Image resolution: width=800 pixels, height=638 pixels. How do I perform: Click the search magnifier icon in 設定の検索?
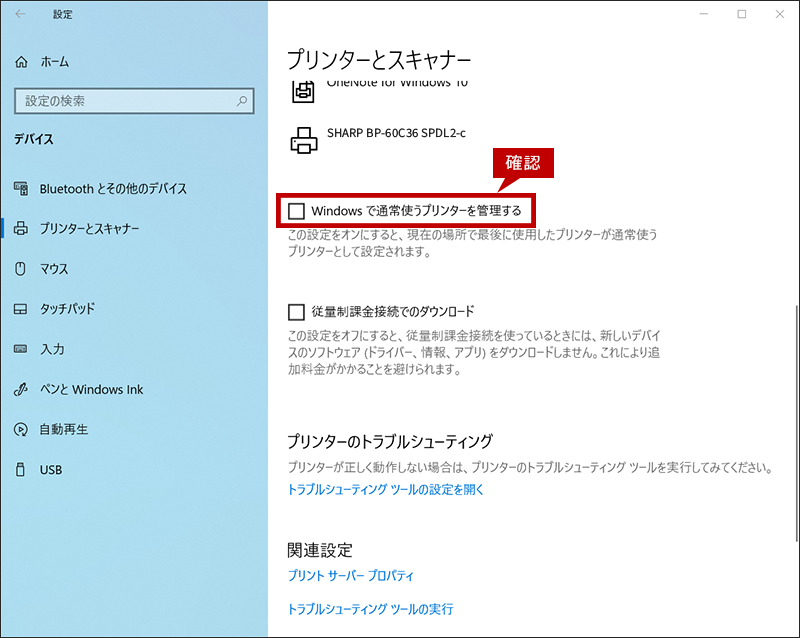tap(241, 101)
